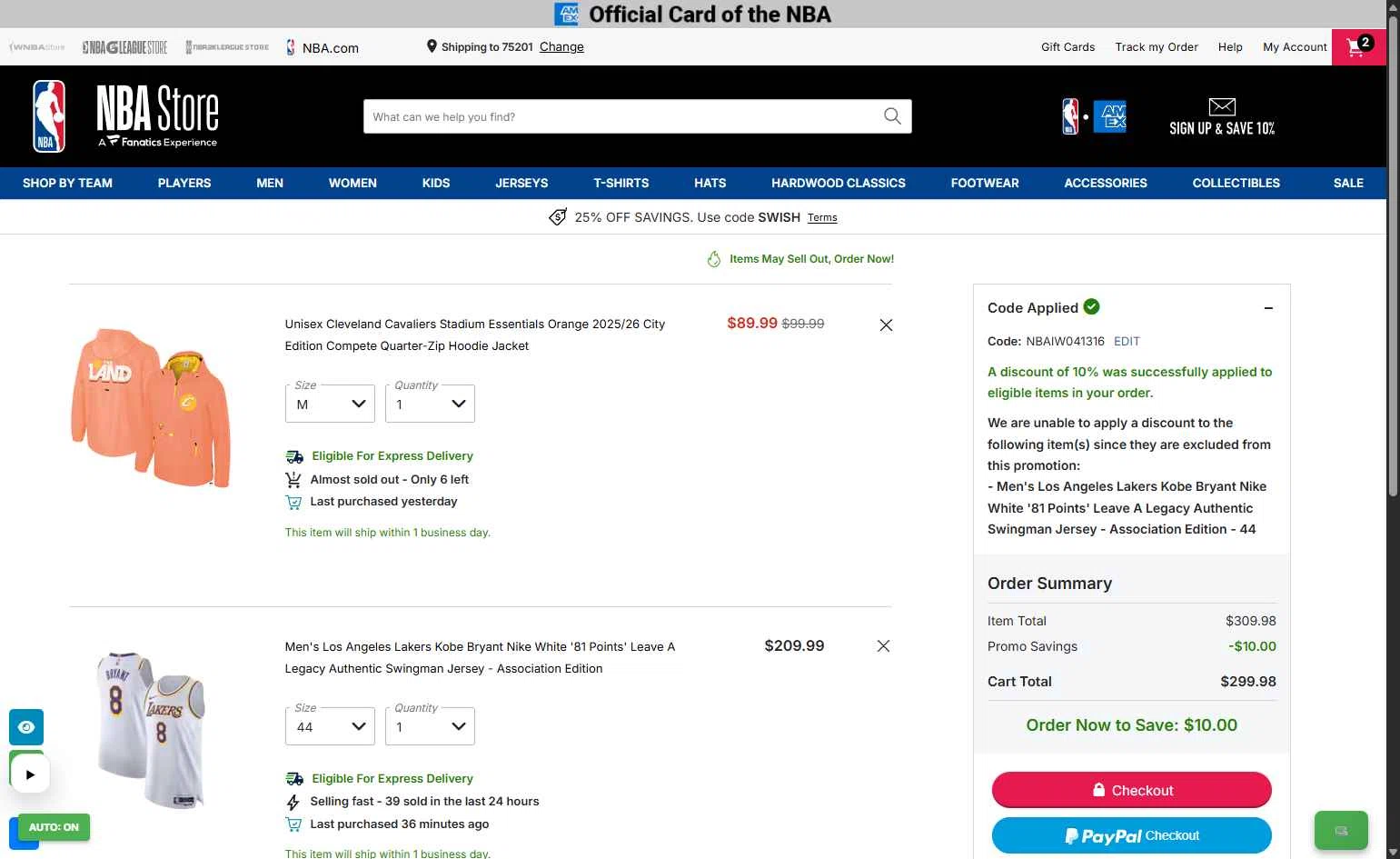Open the Shop By Team menu
1400x859 pixels.
67,183
